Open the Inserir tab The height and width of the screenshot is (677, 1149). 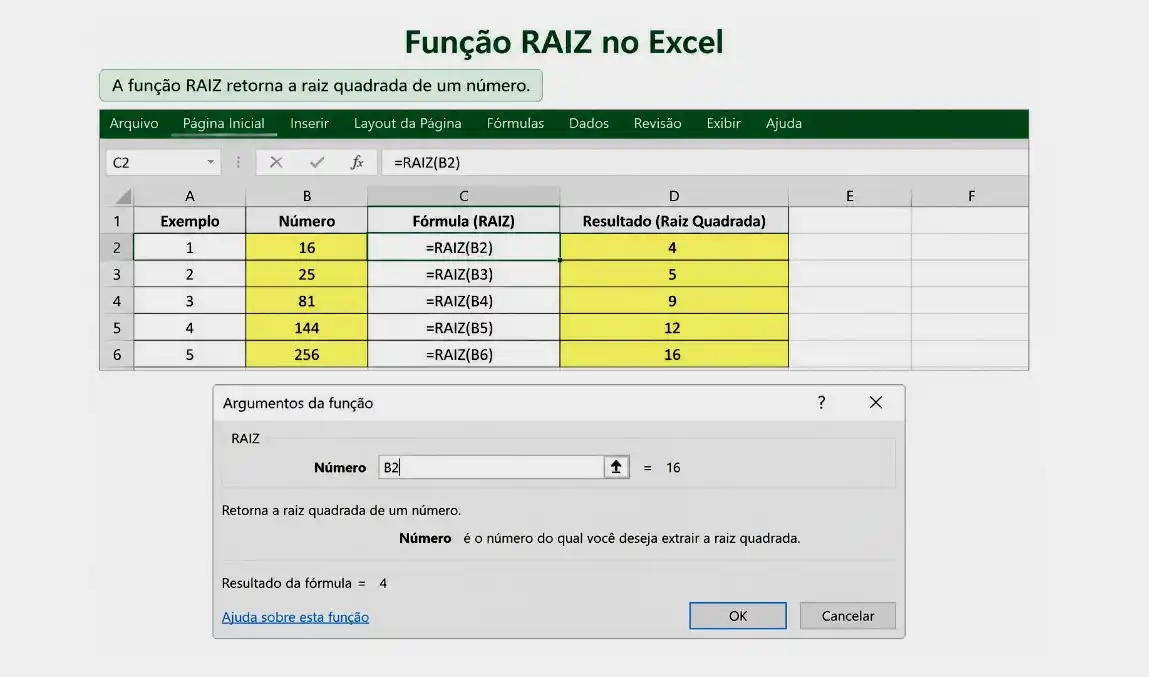coord(309,123)
